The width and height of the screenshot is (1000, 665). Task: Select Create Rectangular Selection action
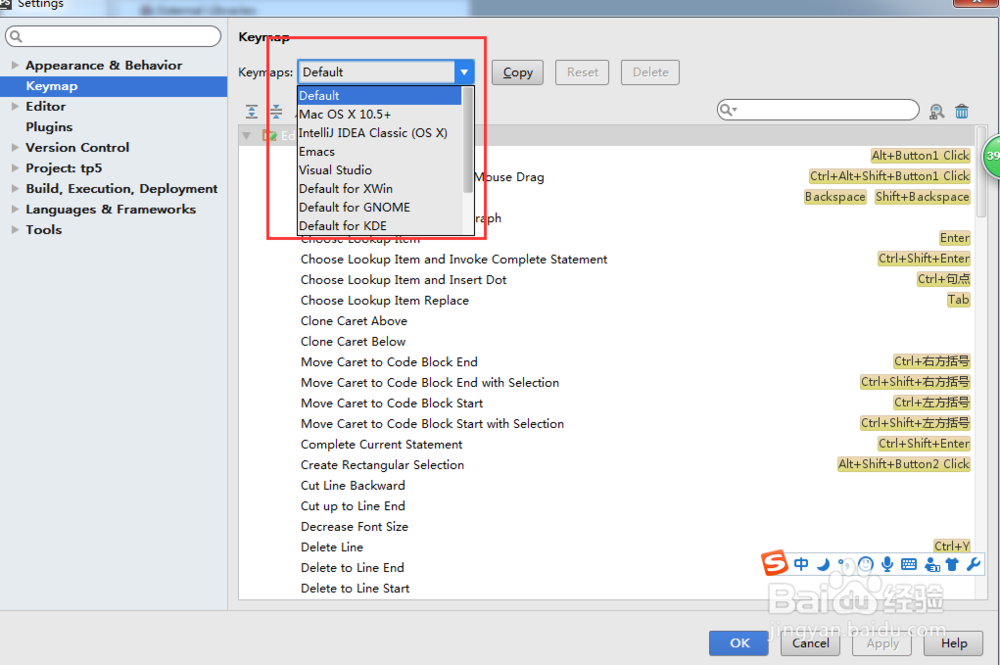383,465
